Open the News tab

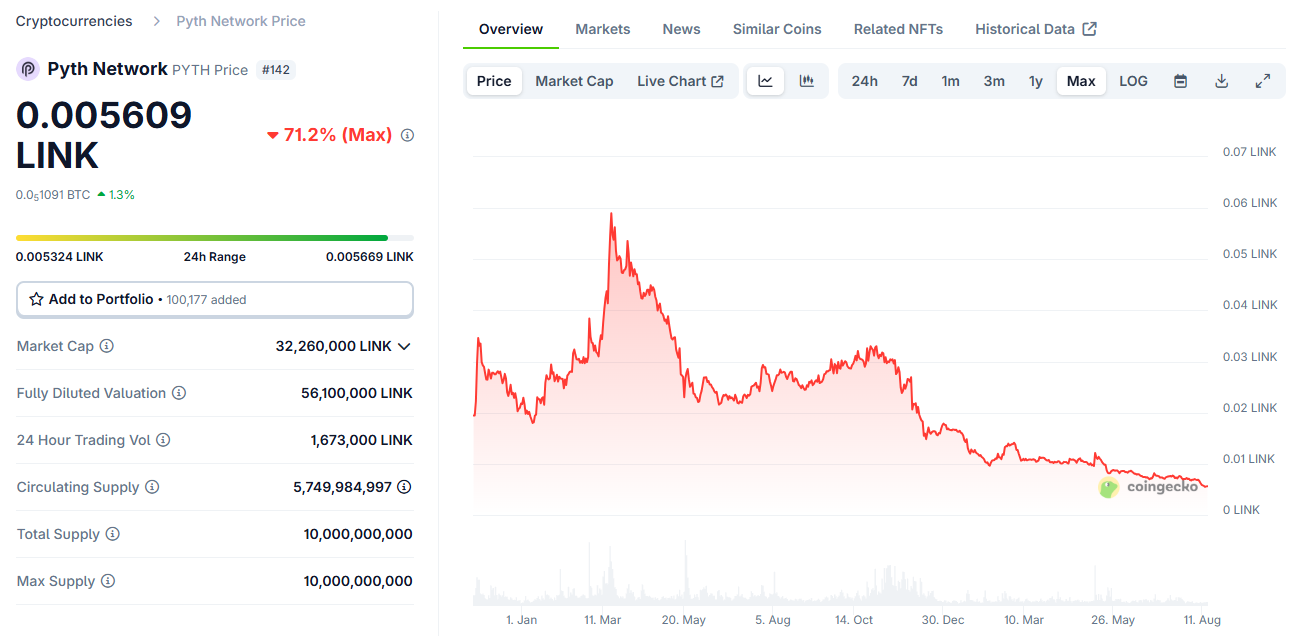click(x=681, y=29)
